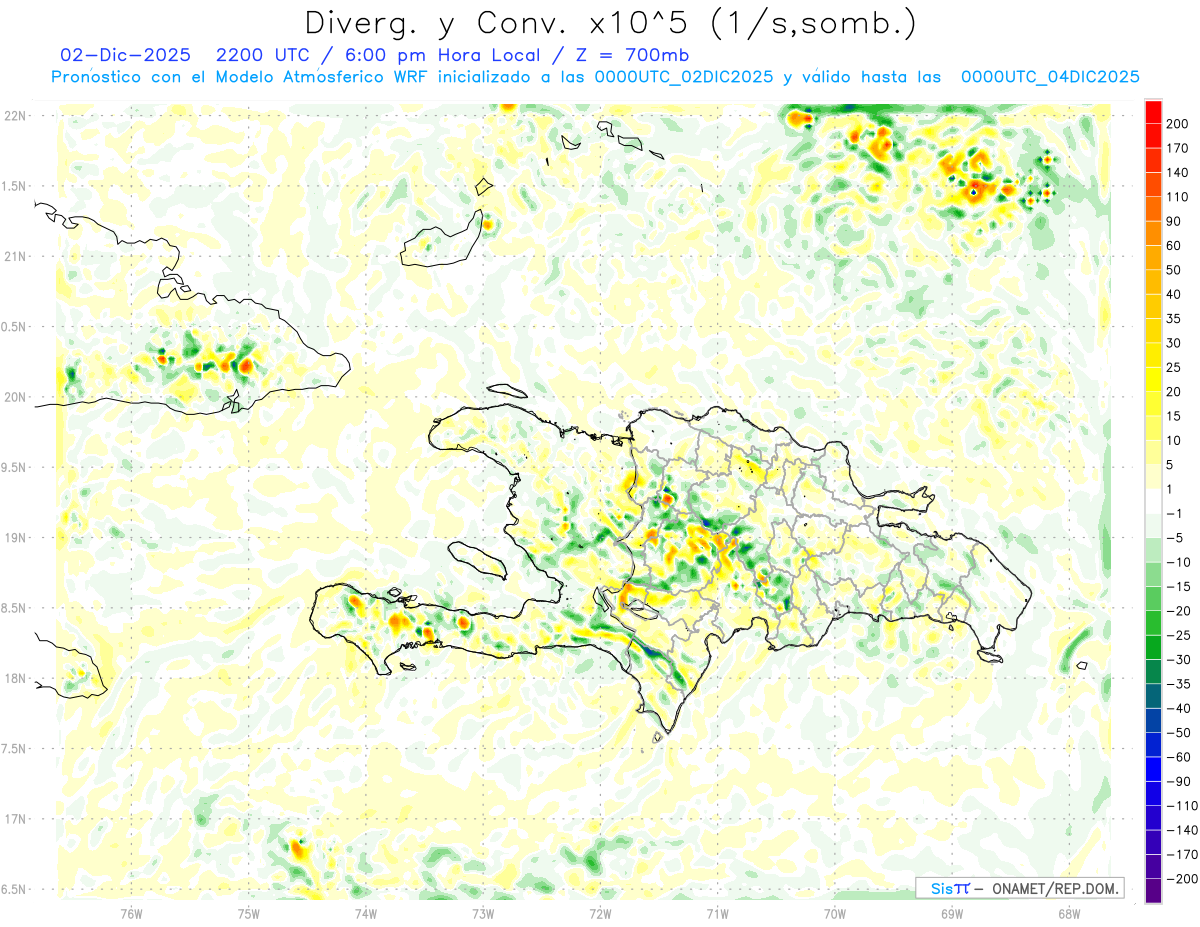This screenshot has width=1200, height=927.
Task: Click the -60 value on the color scale
Action: 1177,757
